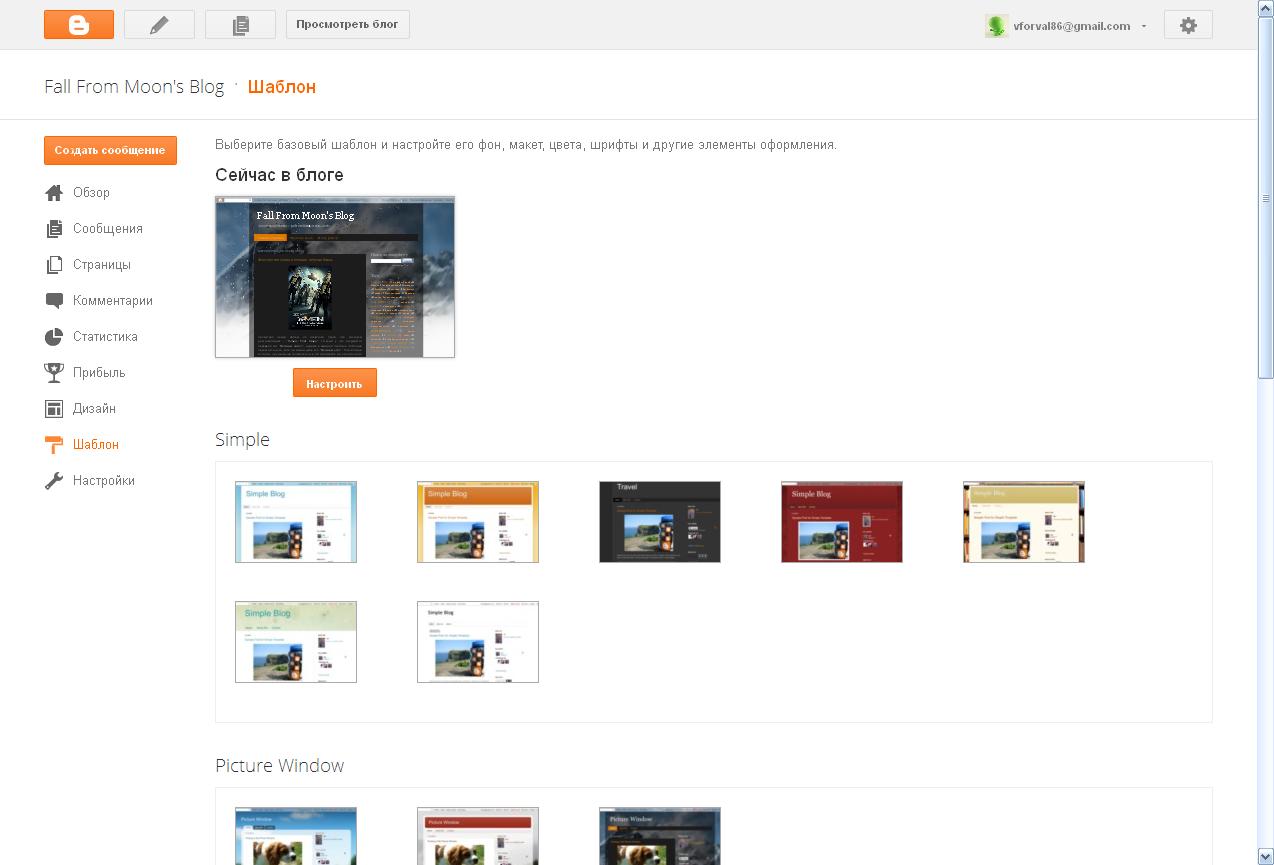
Task: Click the pie chart icon beside Статистика
Action: [54, 336]
